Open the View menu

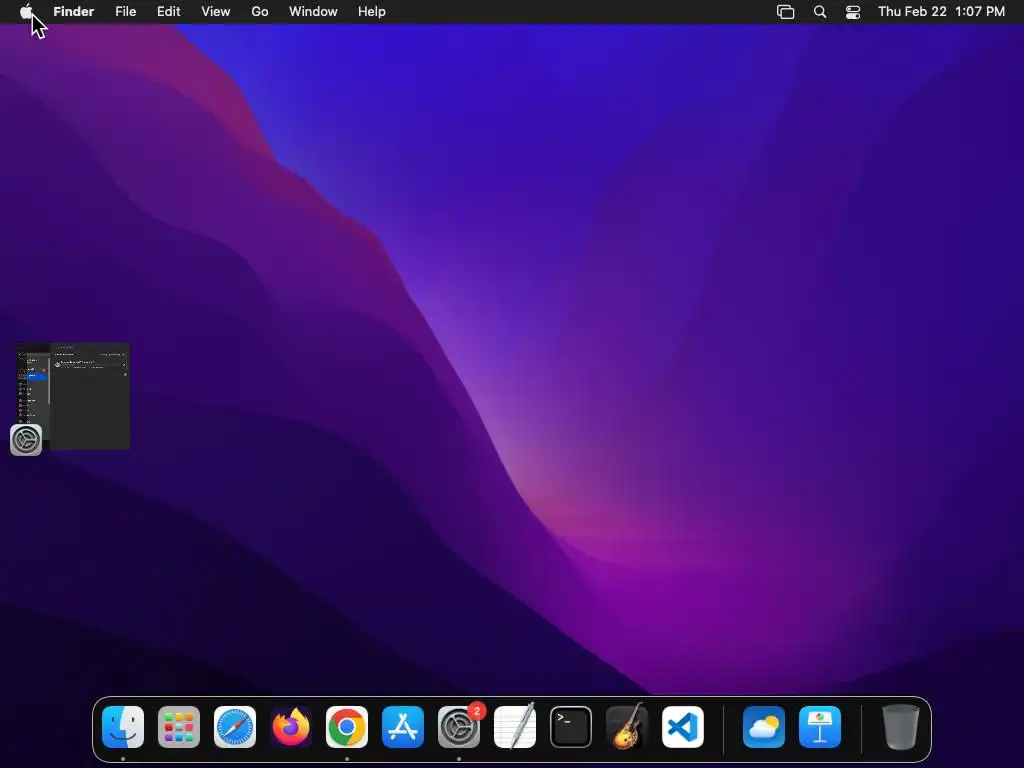point(216,11)
